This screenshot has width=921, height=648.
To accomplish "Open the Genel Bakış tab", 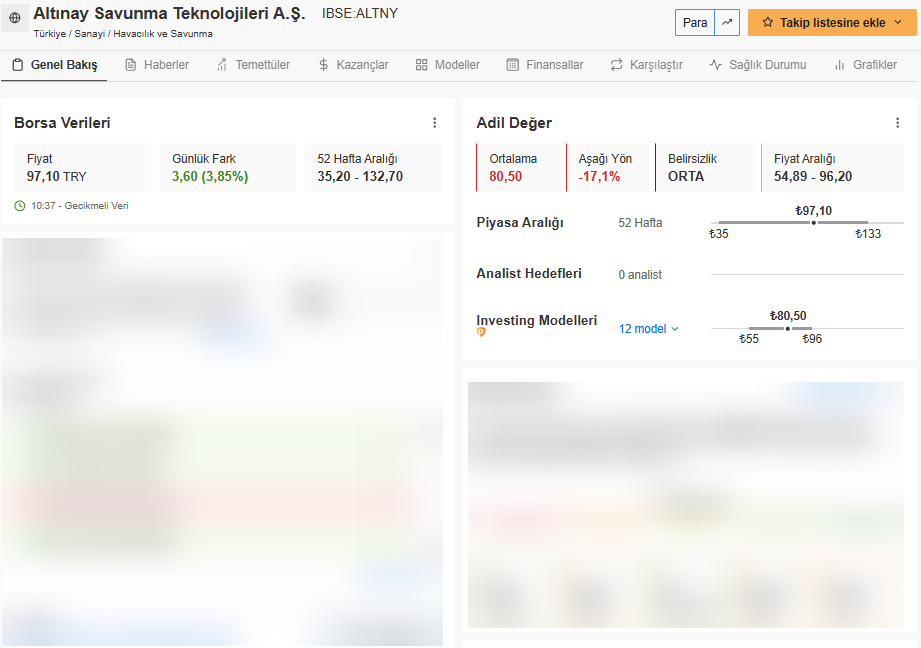I will coord(55,65).
